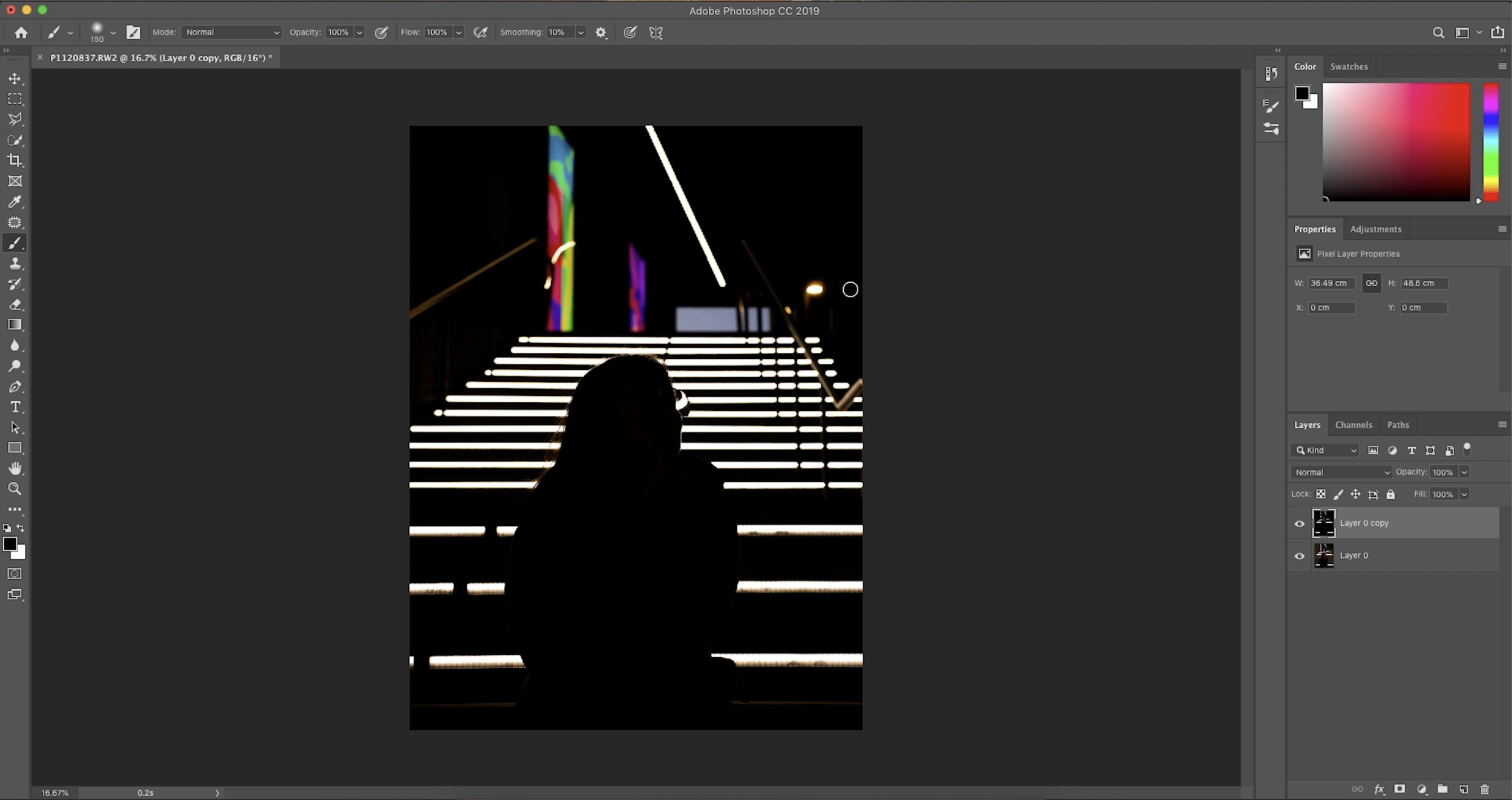Select the Move tool
Image resolution: width=1512 pixels, height=800 pixels.
click(15, 78)
